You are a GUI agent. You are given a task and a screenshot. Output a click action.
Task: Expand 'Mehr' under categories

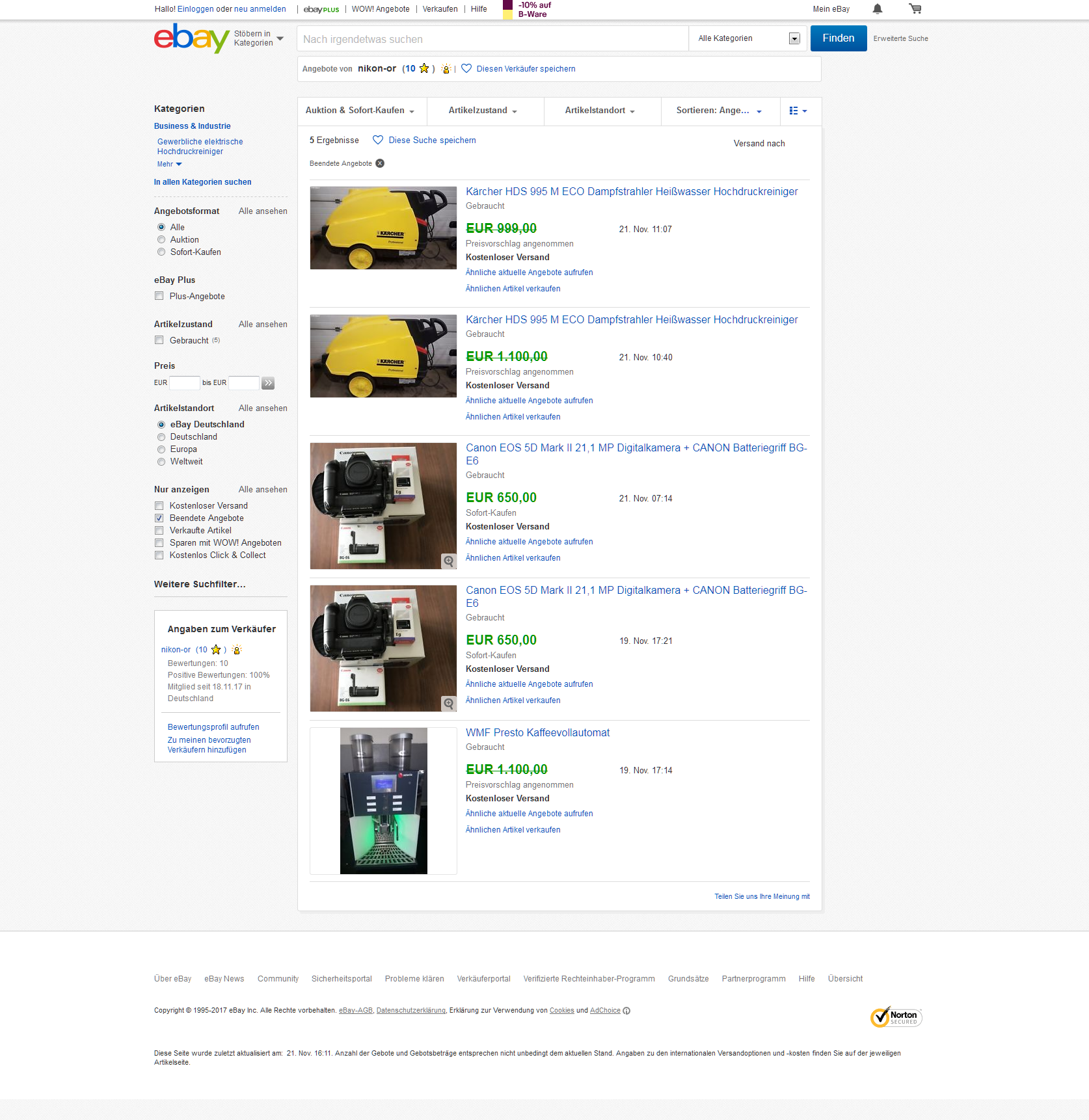[170, 165]
